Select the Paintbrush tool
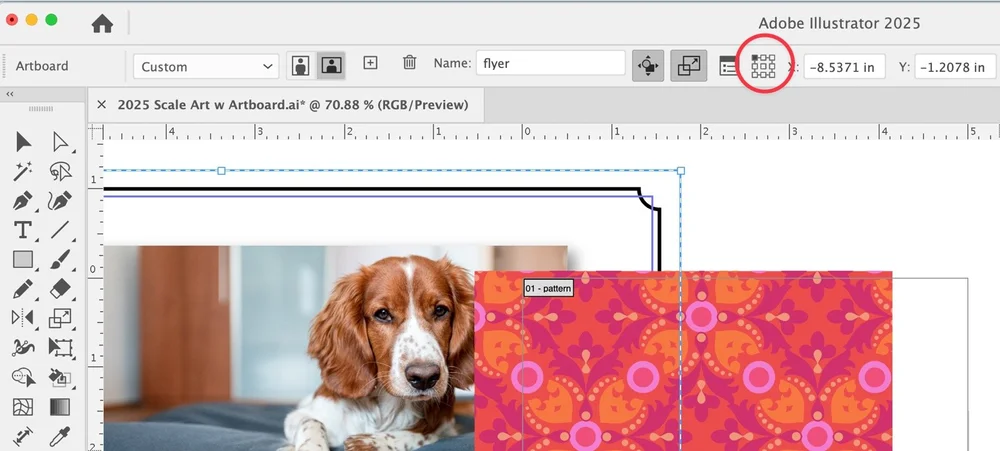 60,259
